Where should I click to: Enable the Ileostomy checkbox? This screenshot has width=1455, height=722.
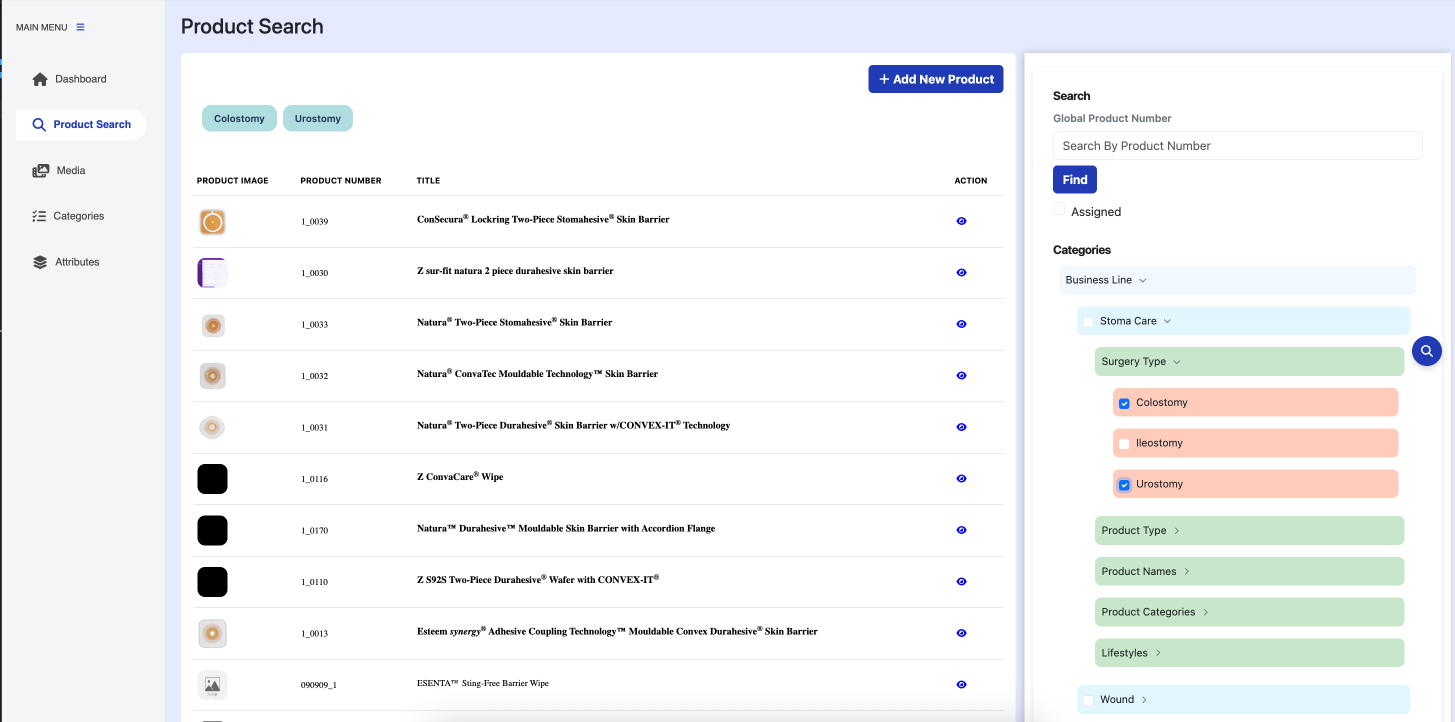1124,443
